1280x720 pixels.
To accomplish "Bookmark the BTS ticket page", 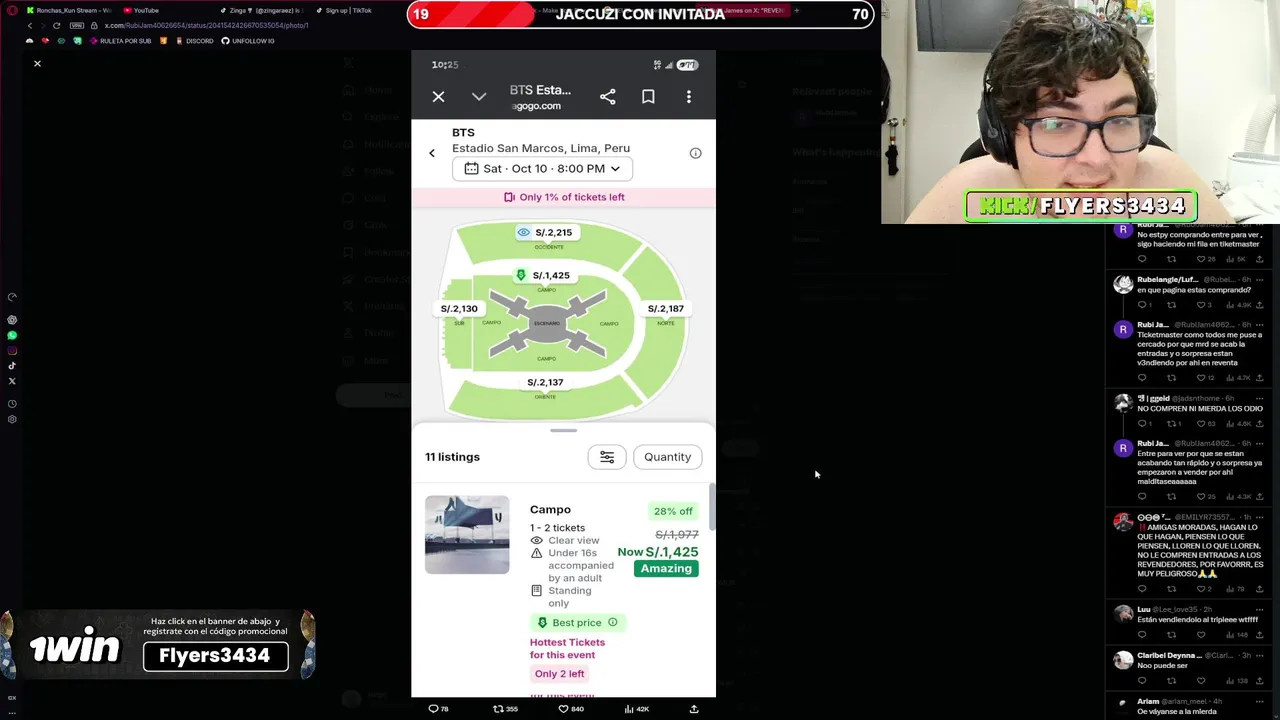I will click(x=648, y=97).
